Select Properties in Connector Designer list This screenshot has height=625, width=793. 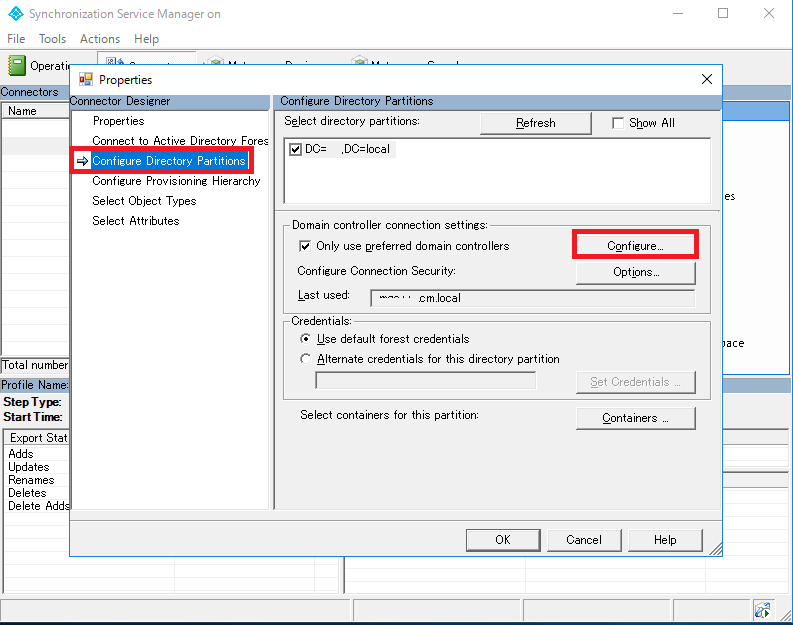point(119,121)
